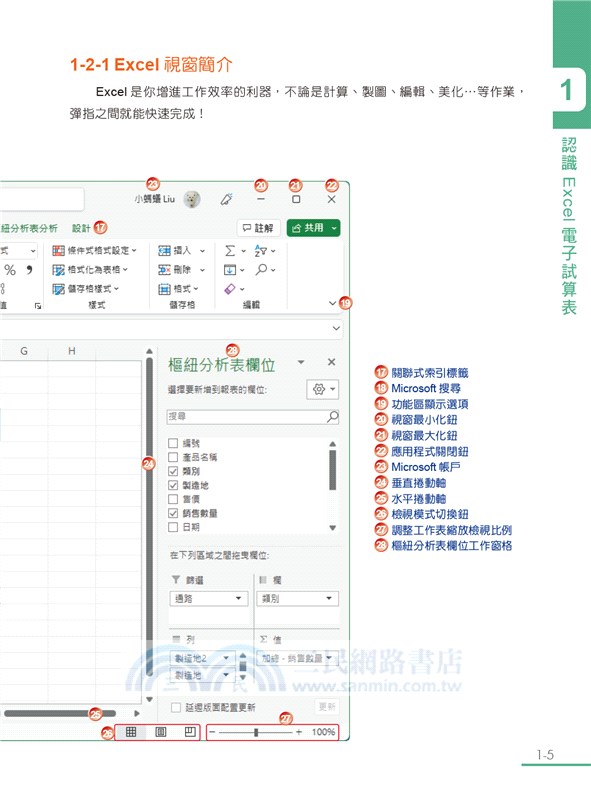This screenshot has height=800, width=591.
Task: Click the zoom out minus button
Action: [212, 732]
